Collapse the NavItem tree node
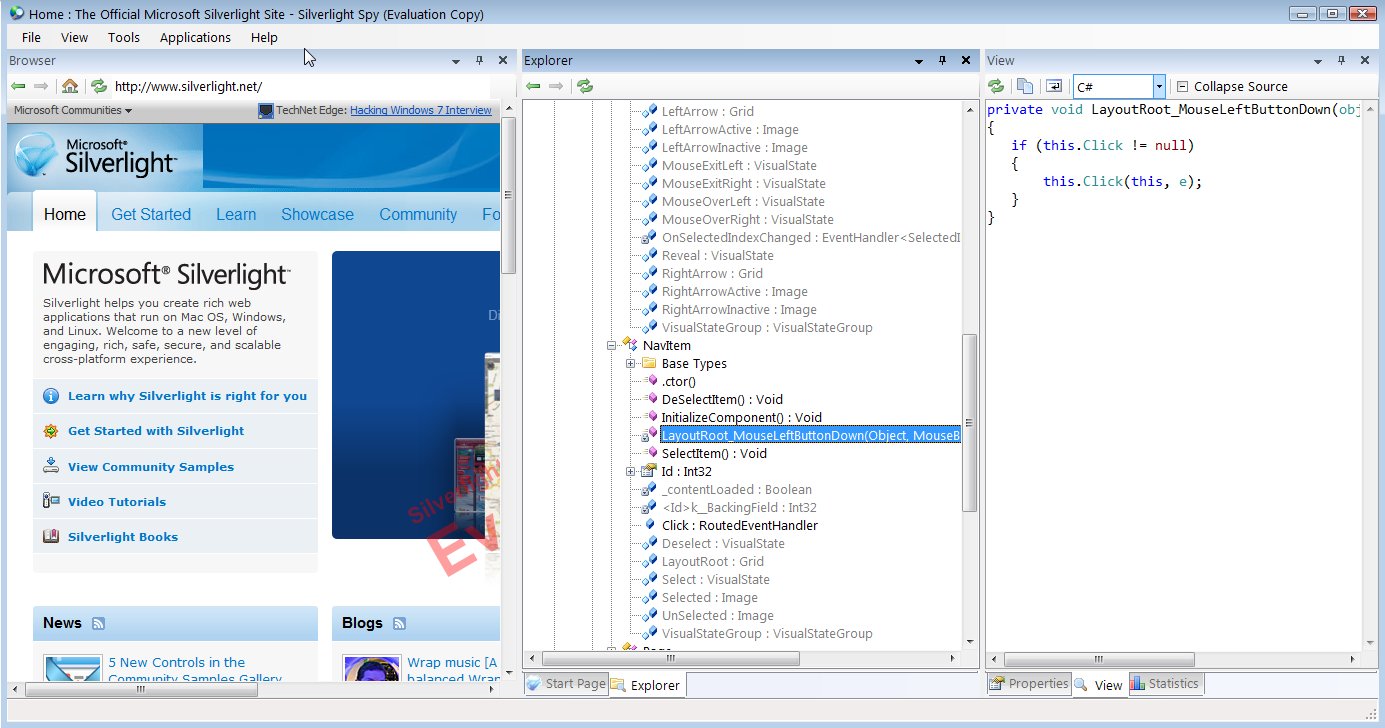The image size is (1385, 728). tap(611, 345)
